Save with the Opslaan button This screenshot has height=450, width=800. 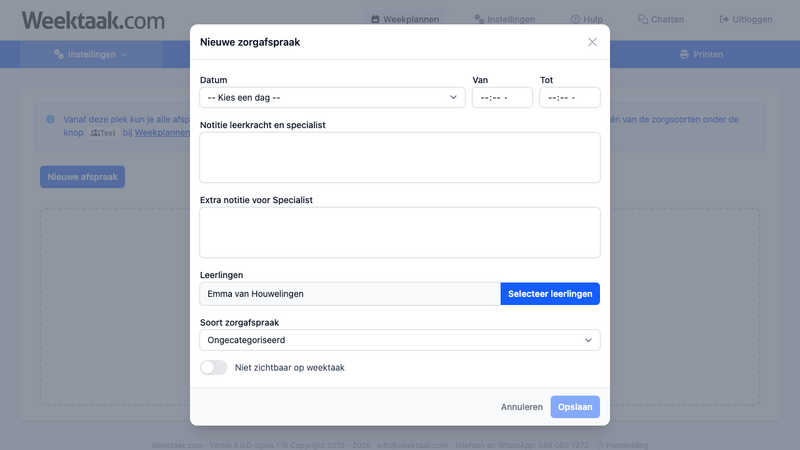click(x=575, y=407)
